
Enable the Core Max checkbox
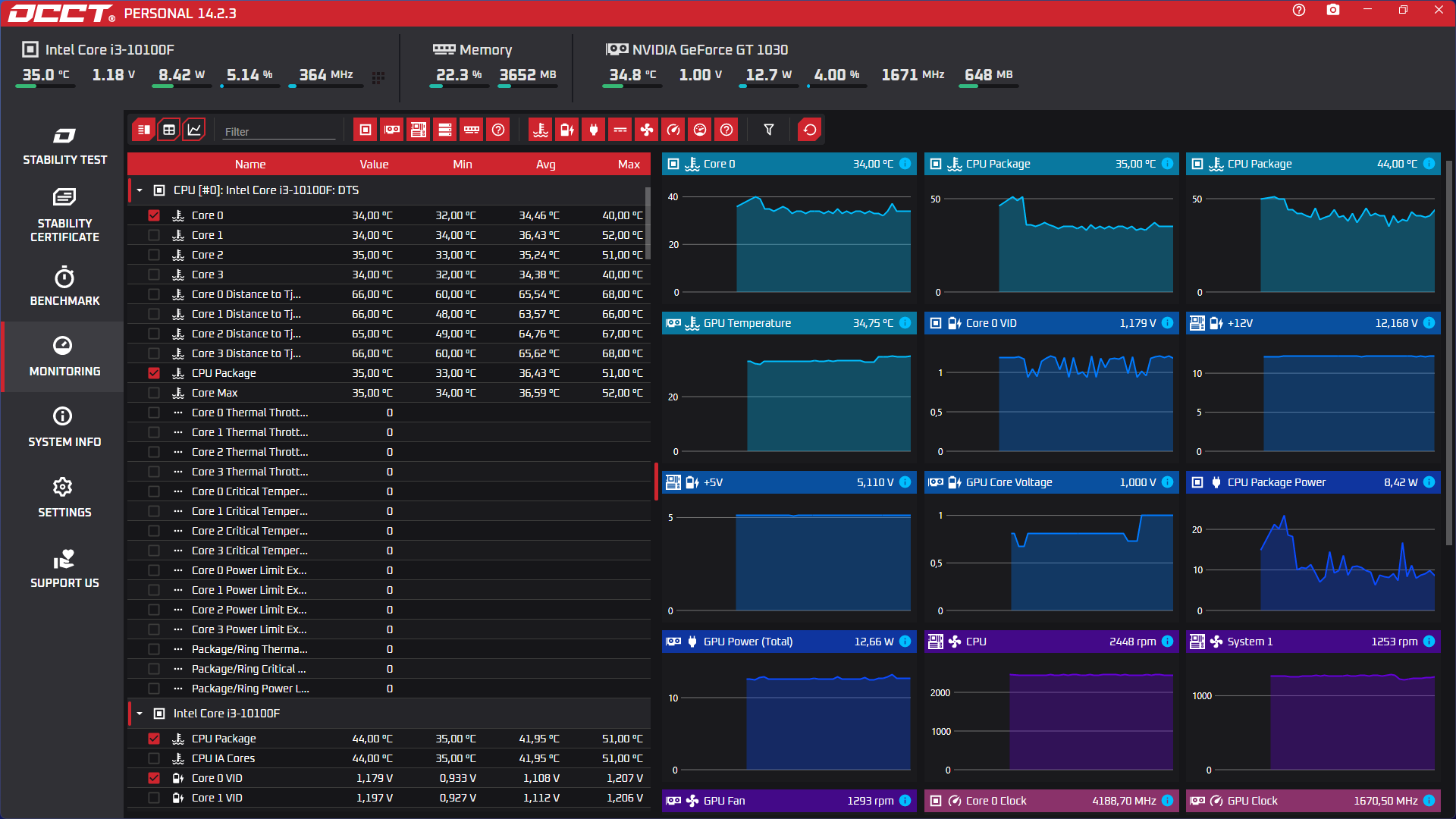(x=154, y=393)
